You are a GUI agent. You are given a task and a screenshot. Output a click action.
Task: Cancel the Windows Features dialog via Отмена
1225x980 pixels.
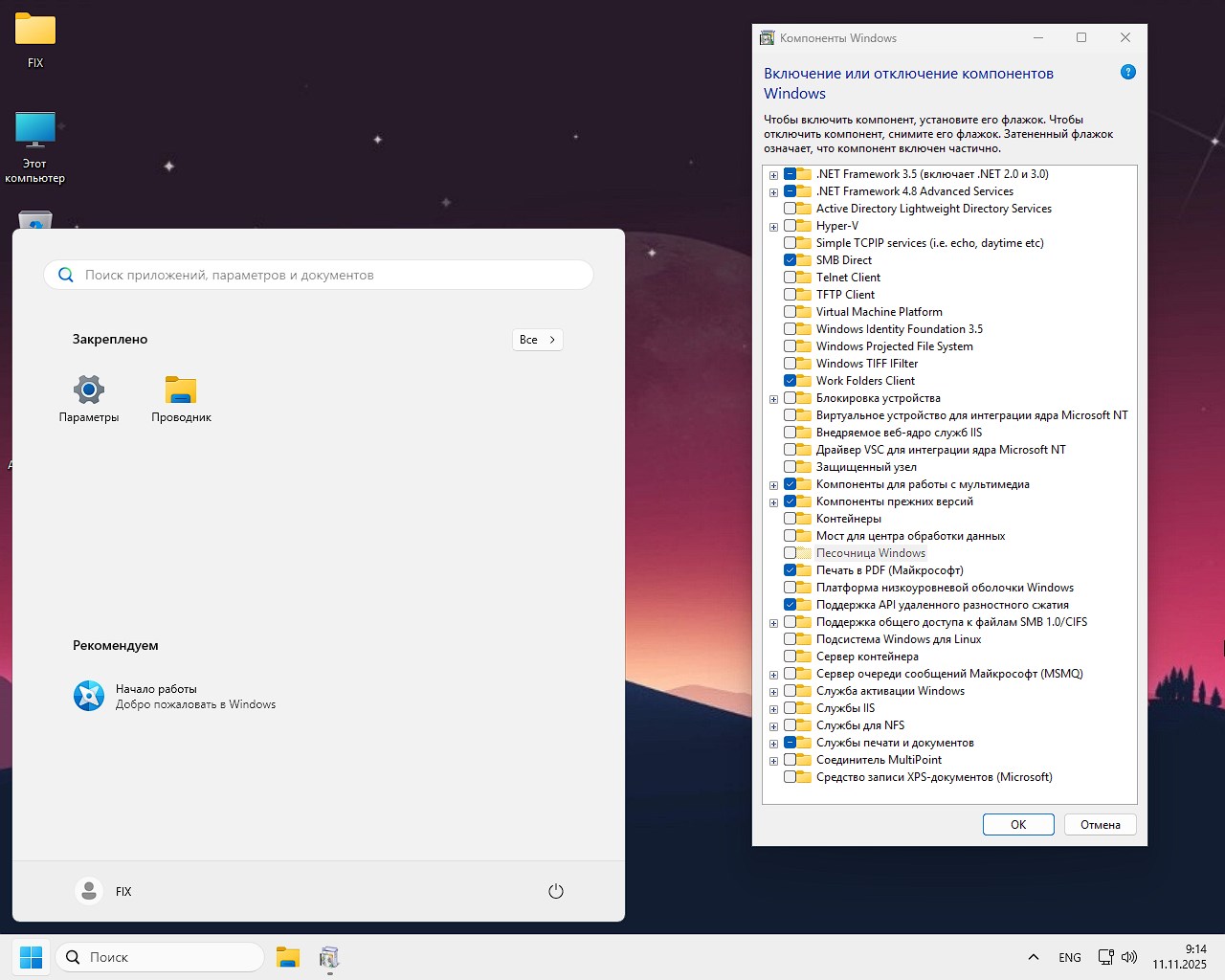(x=1100, y=824)
